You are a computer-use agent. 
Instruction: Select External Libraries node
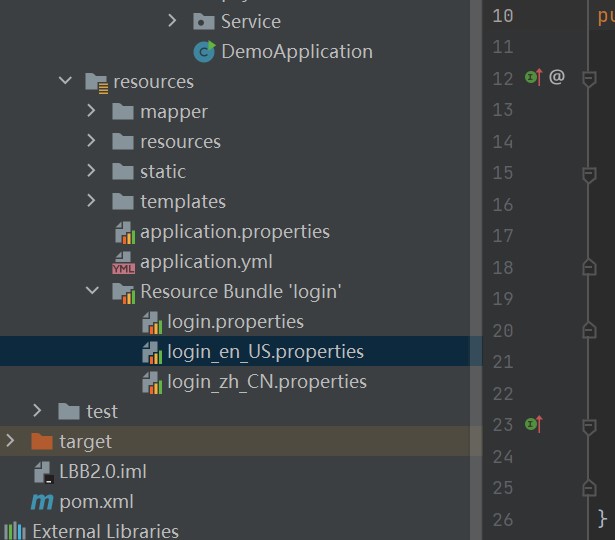click(105, 531)
